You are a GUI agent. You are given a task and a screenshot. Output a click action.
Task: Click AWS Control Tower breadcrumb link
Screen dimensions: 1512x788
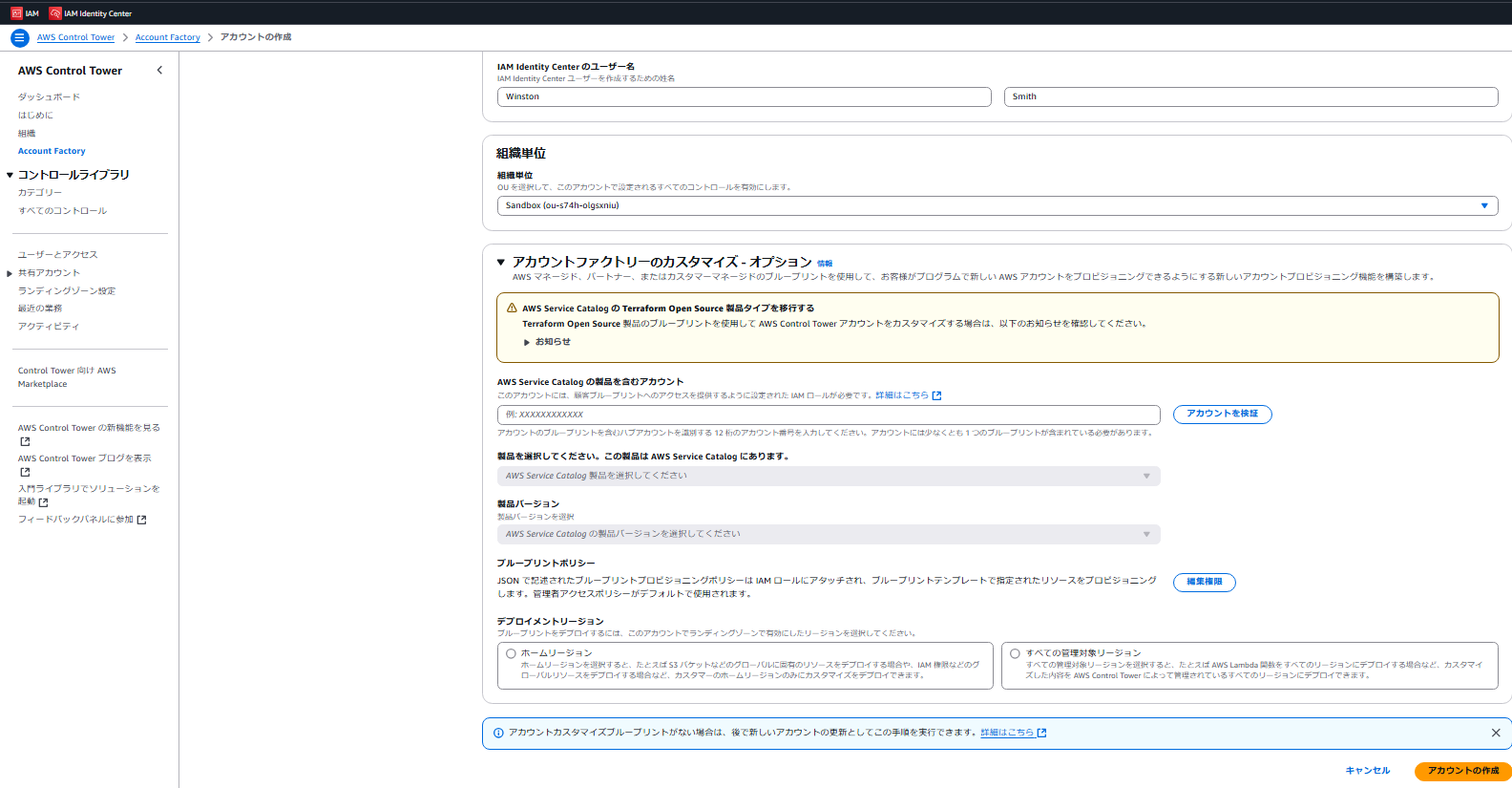point(75,37)
